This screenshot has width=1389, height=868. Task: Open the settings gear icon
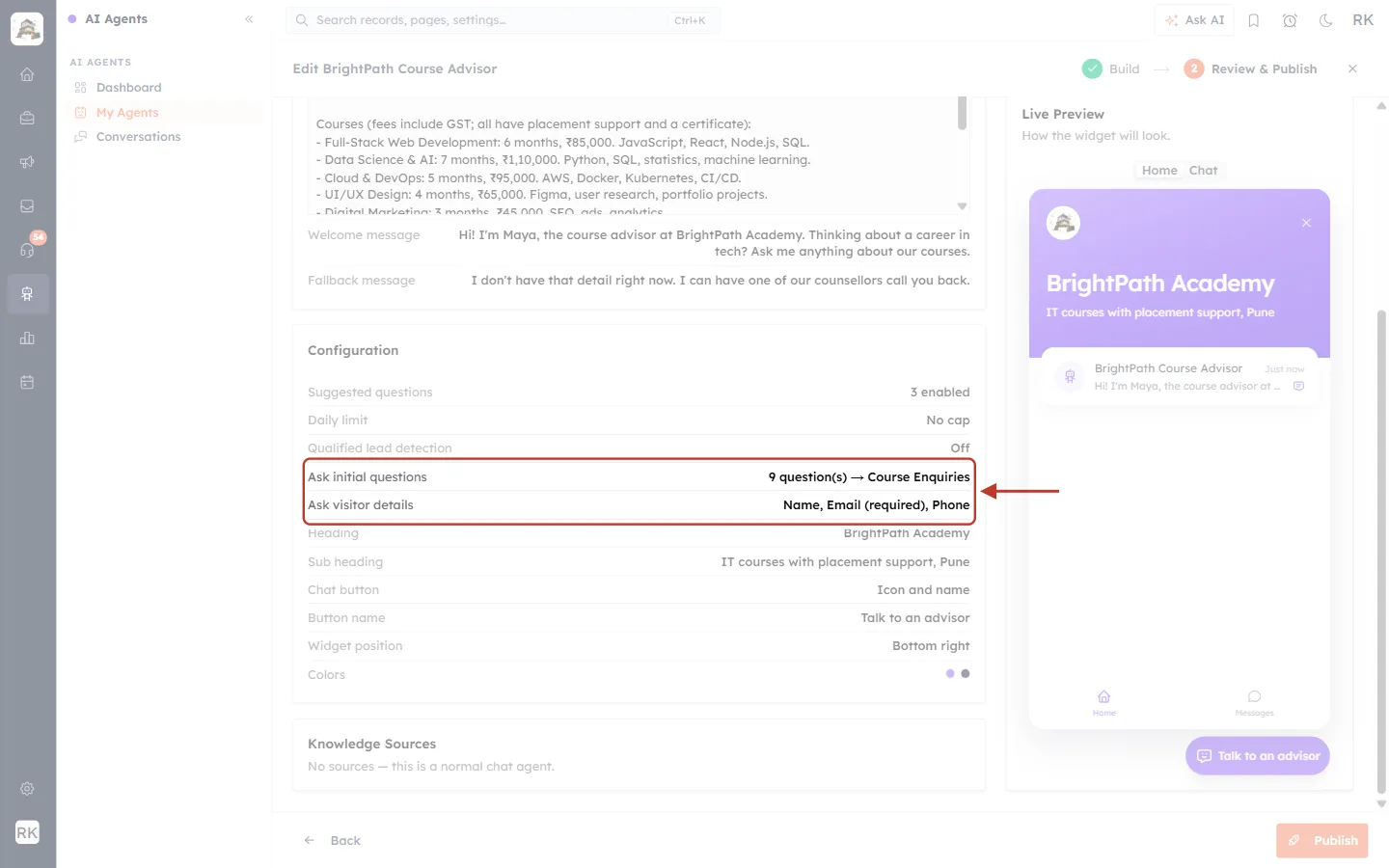click(x=27, y=789)
